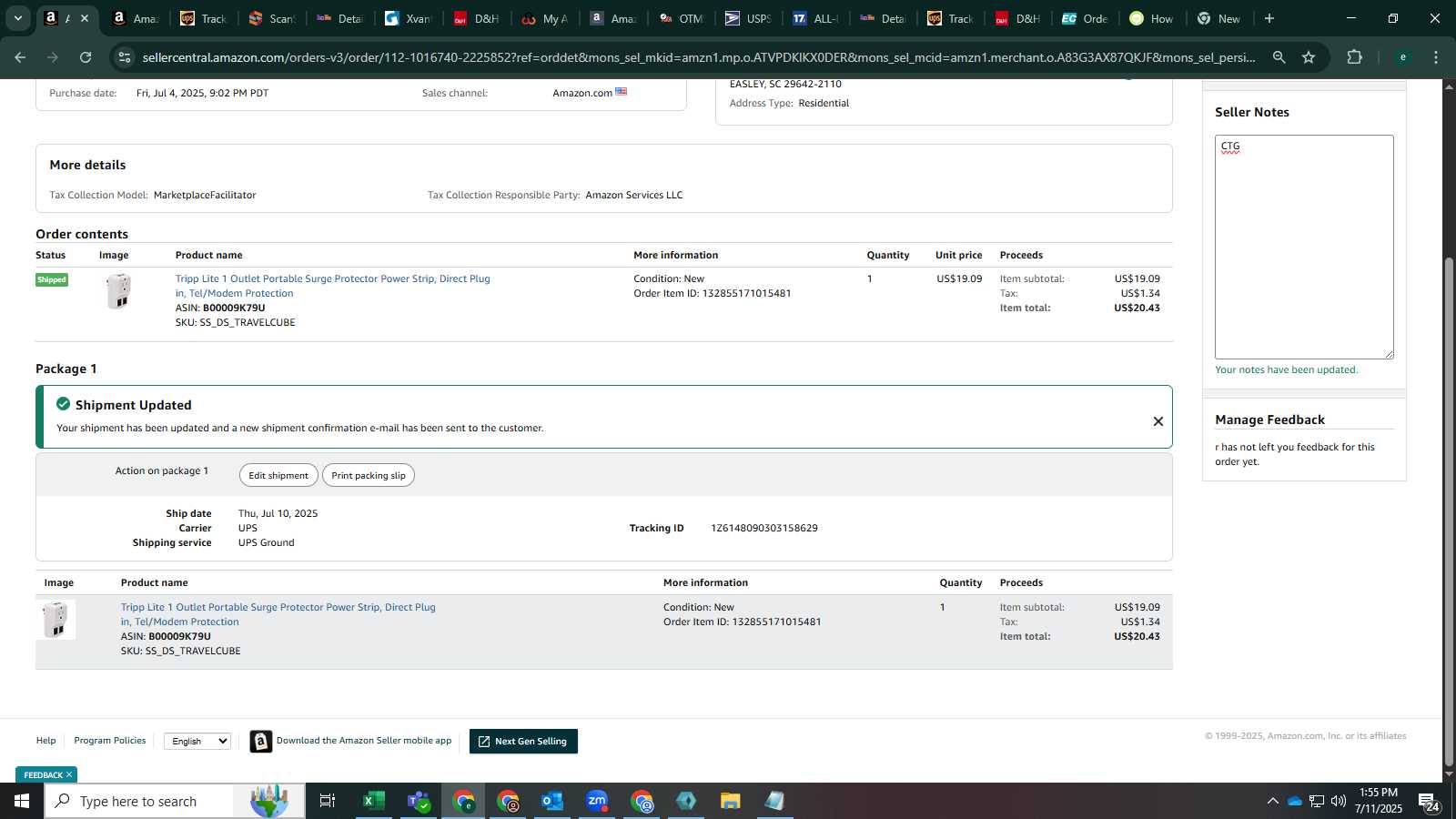
Task: Click the product thumbnail in Order contents
Action: (x=118, y=291)
